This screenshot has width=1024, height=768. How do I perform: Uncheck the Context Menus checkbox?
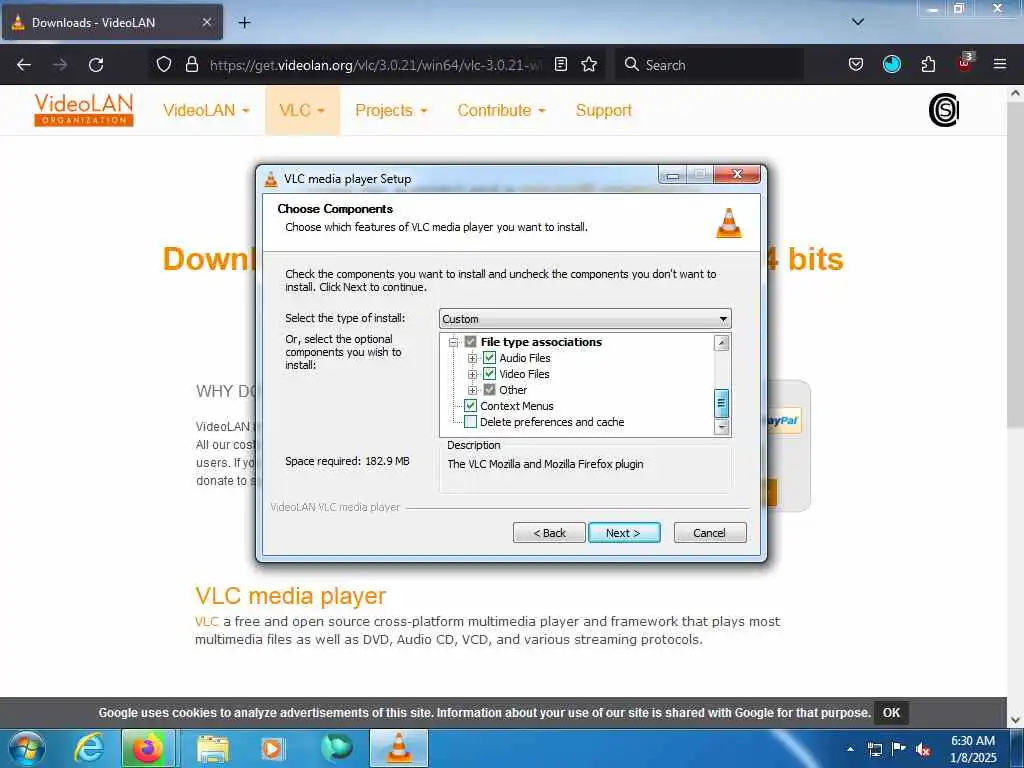(470, 406)
